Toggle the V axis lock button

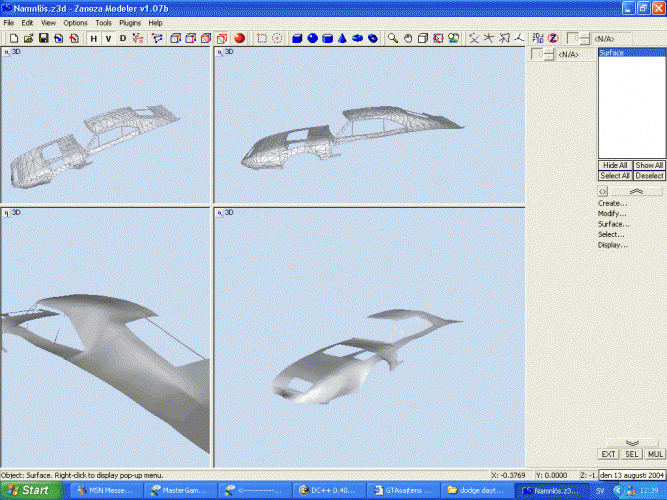pyautogui.click(x=108, y=38)
